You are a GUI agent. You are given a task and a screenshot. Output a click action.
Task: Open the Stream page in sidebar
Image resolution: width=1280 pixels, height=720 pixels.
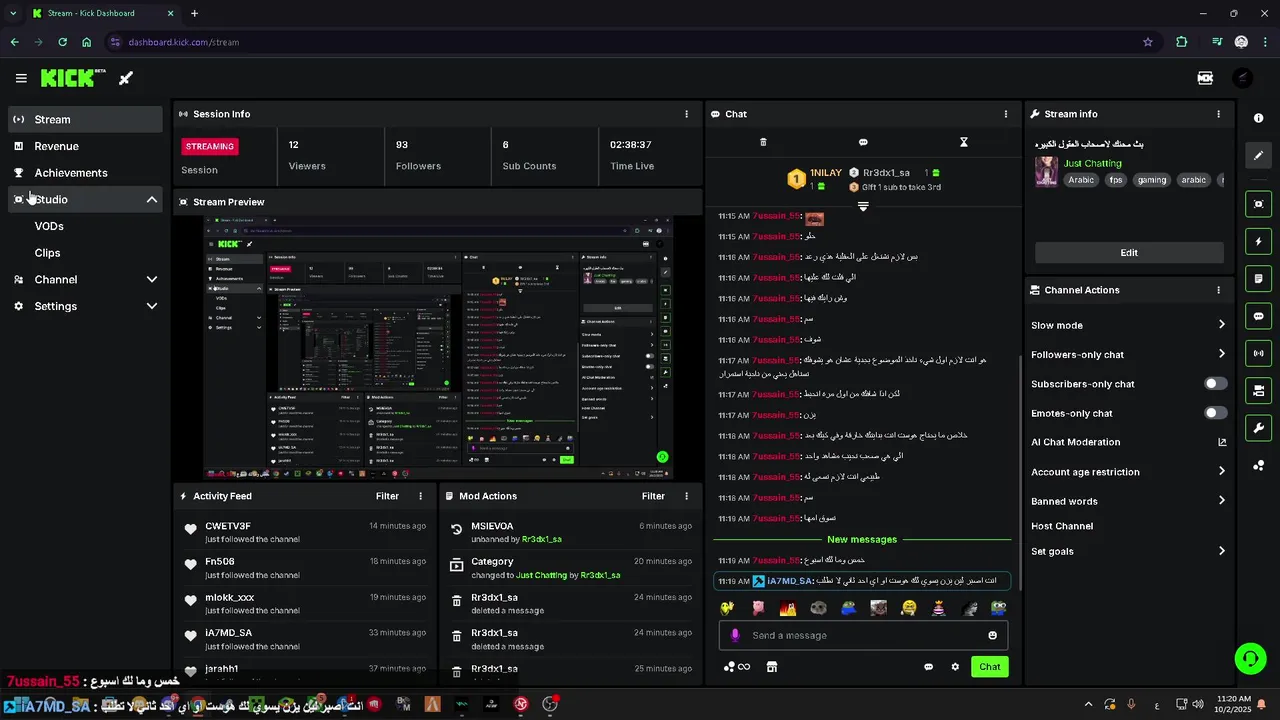click(85, 119)
